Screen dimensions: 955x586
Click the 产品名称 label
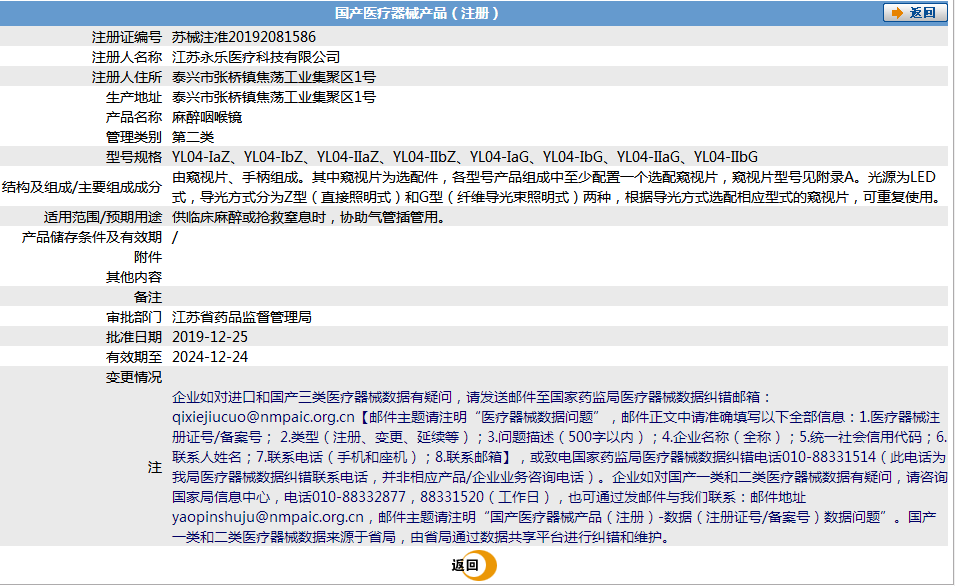(134, 117)
